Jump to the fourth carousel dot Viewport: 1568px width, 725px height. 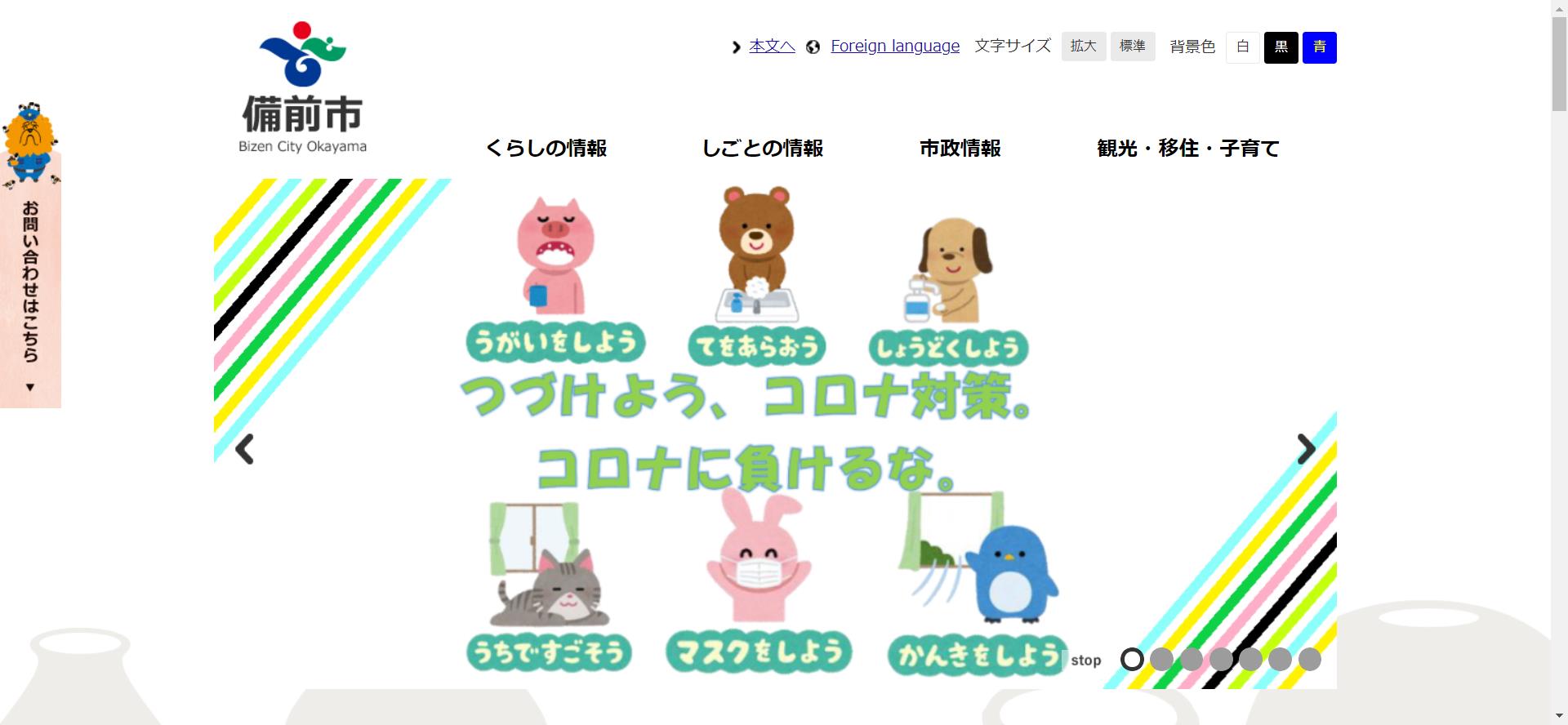(x=1221, y=659)
